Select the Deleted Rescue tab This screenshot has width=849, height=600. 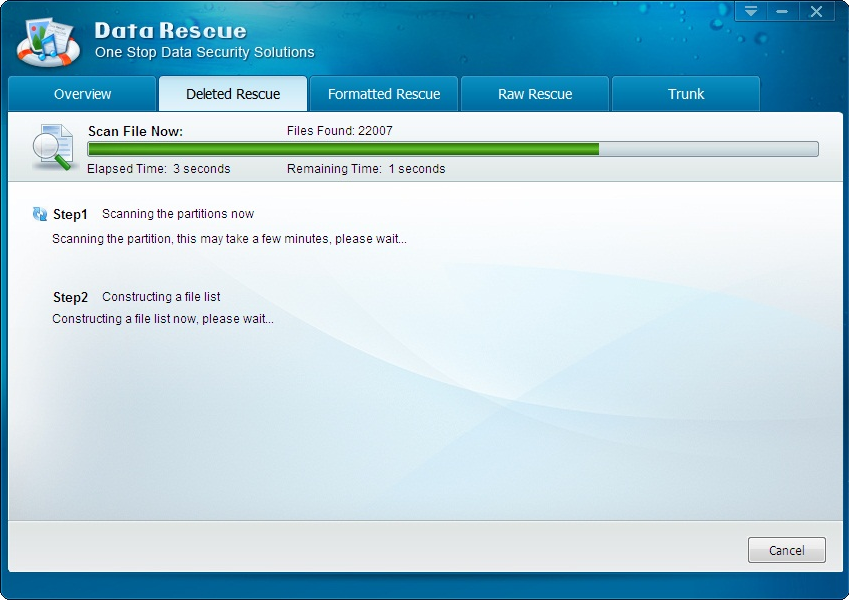(233, 94)
